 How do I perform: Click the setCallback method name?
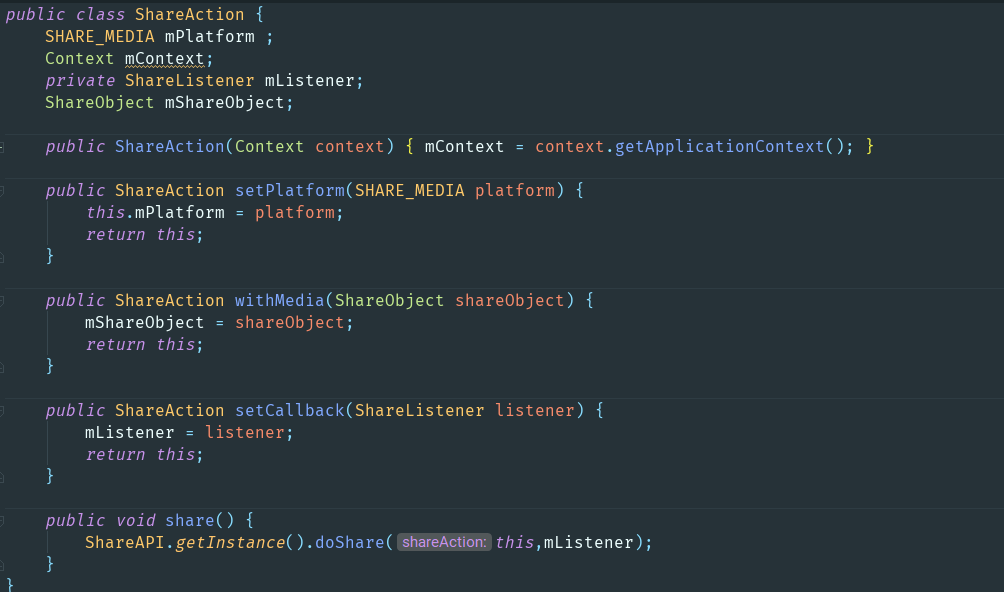289,411
